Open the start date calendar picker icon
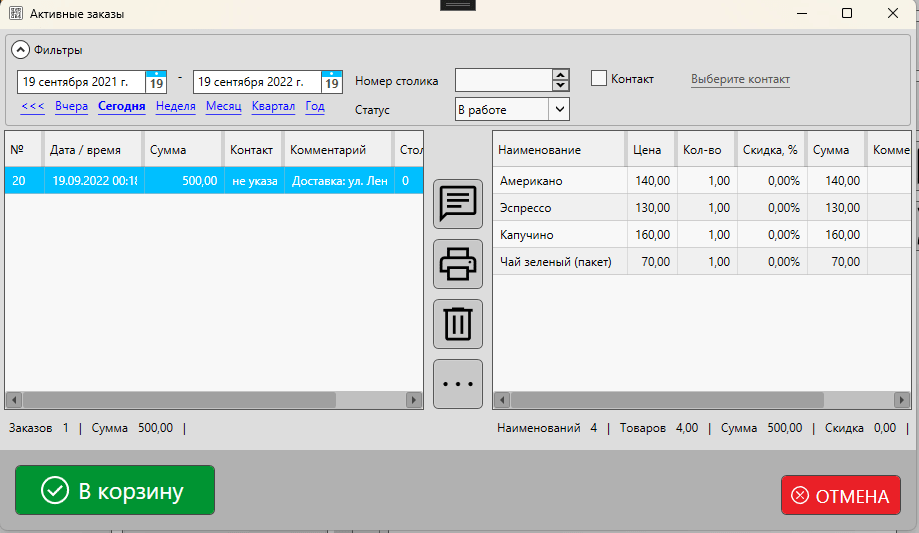The width and height of the screenshot is (919, 533). [156, 82]
